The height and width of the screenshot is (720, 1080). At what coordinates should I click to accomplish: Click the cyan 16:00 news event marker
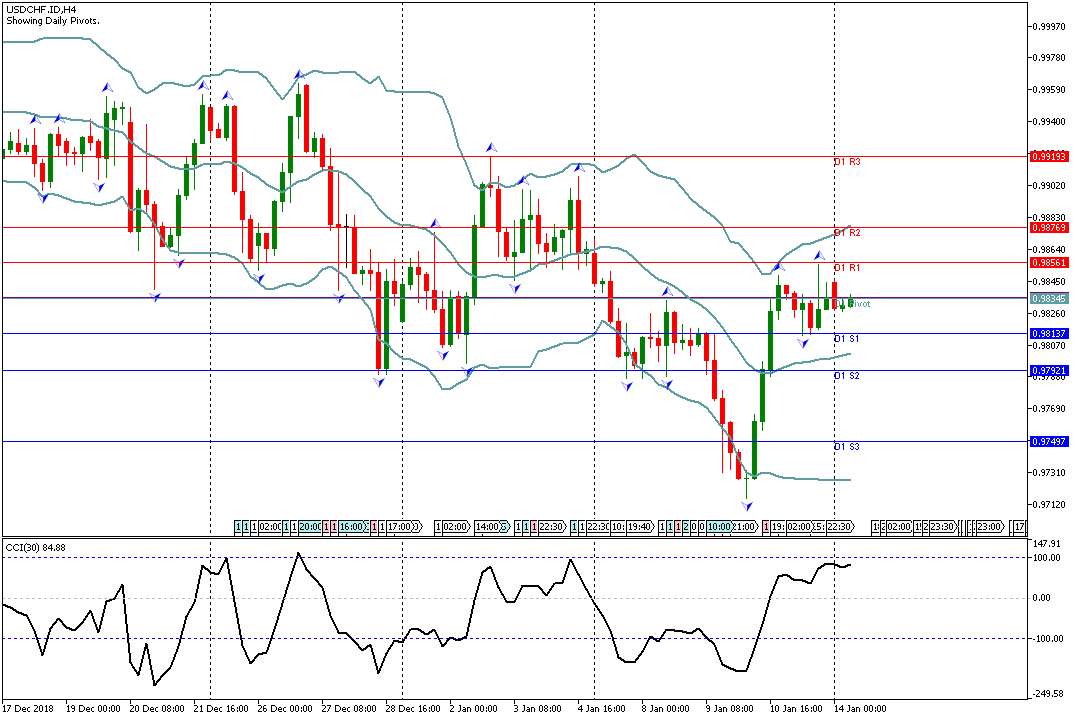pyautogui.click(x=351, y=527)
